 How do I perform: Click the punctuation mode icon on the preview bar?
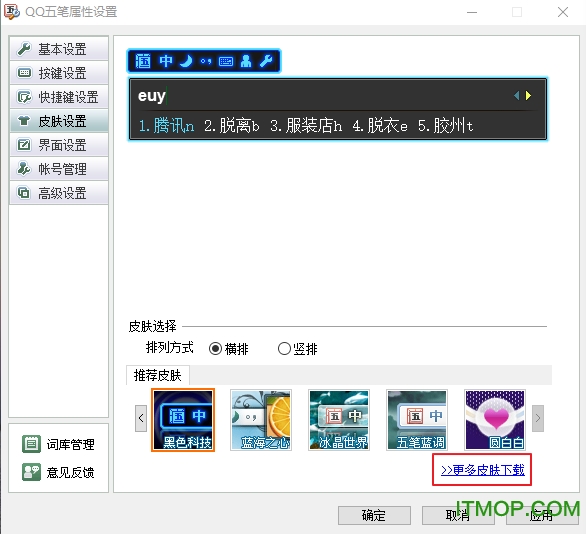click(206, 61)
